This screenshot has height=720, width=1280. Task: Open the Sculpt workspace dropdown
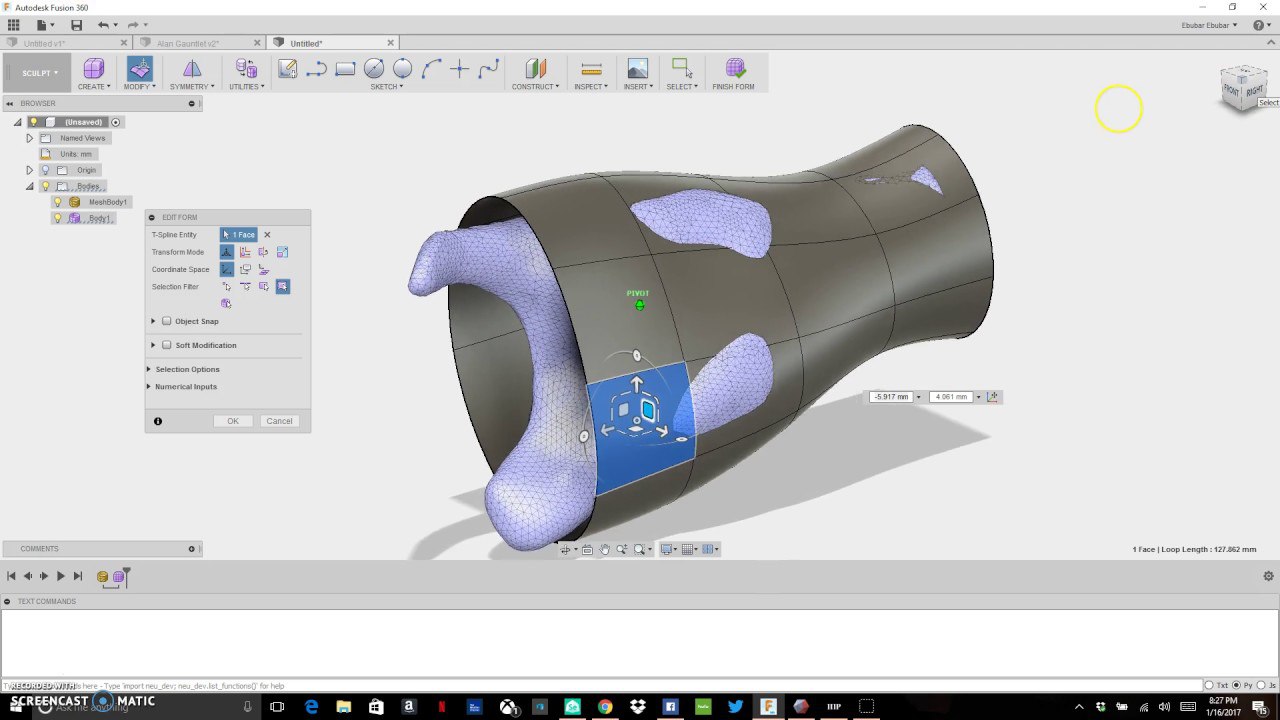click(x=41, y=73)
